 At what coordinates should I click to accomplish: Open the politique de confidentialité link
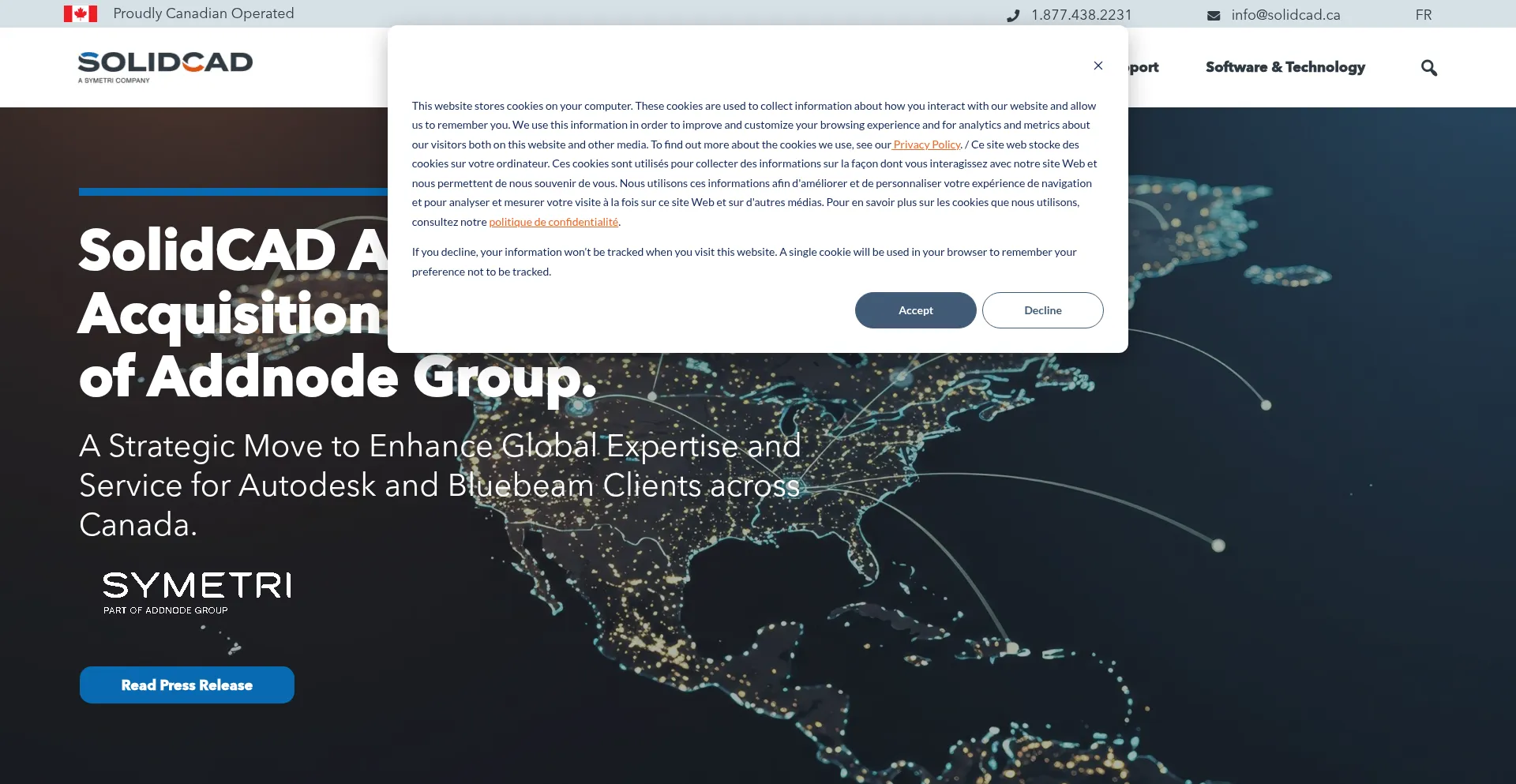(x=553, y=222)
